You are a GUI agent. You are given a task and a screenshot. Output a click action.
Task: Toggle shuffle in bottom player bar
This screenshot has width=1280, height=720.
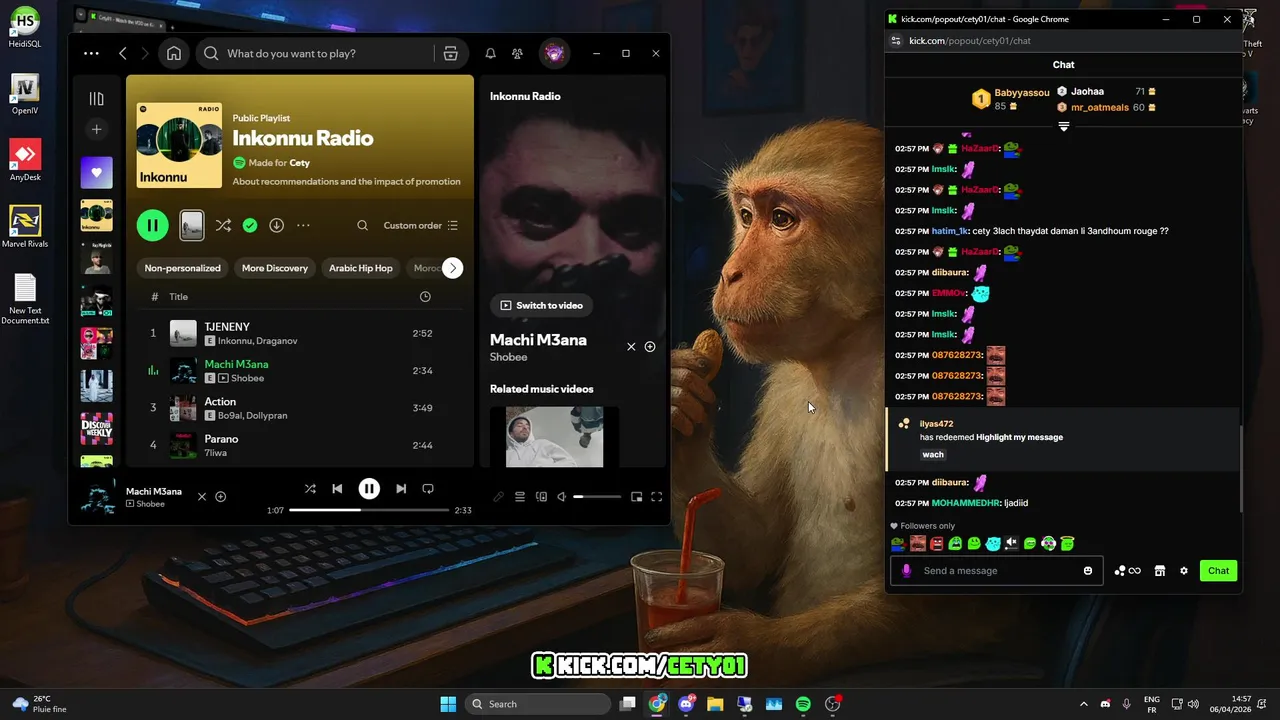point(310,489)
